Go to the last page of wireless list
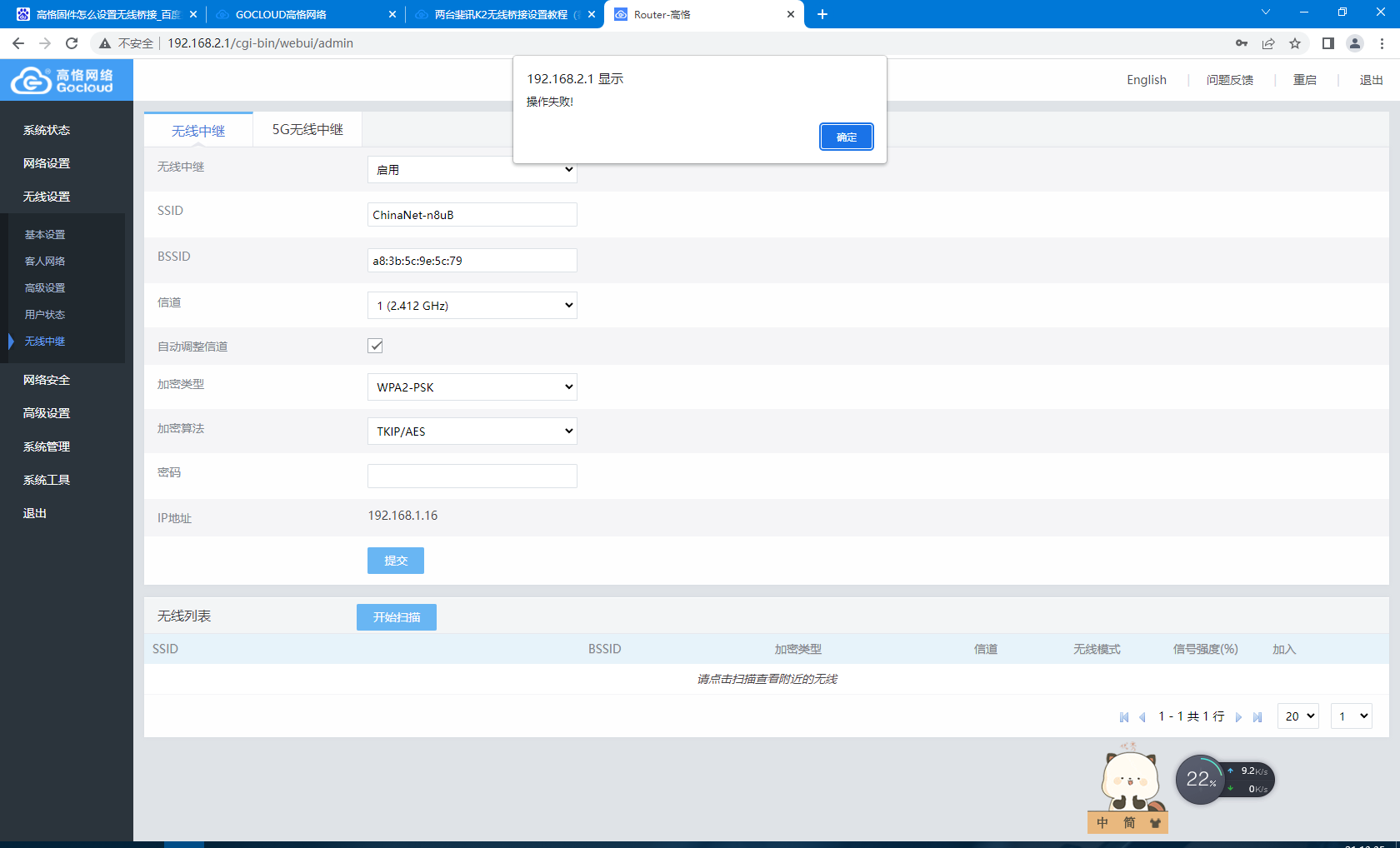Viewport: 1400px width, 848px height. pyautogui.click(x=1257, y=717)
